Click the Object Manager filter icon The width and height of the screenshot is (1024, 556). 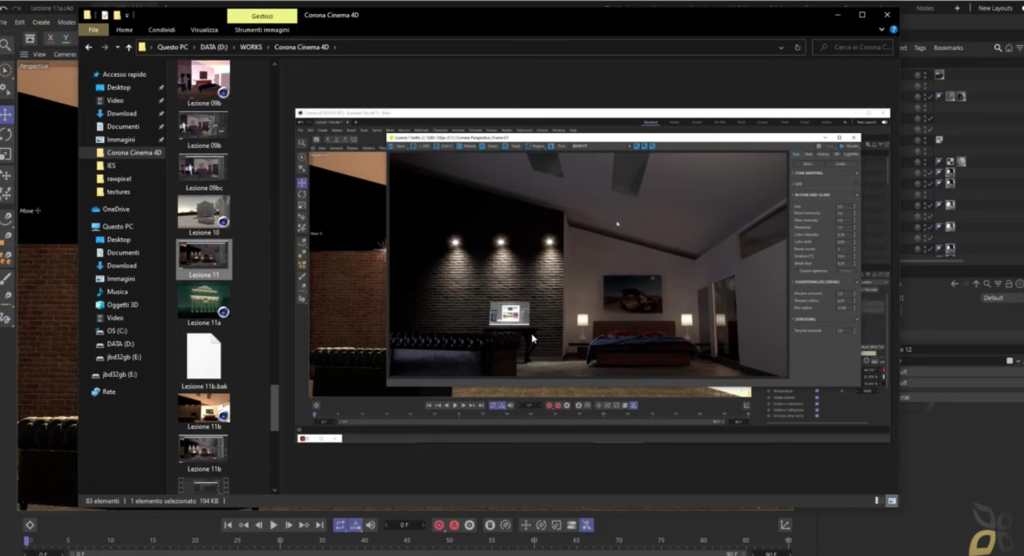point(1019,48)
